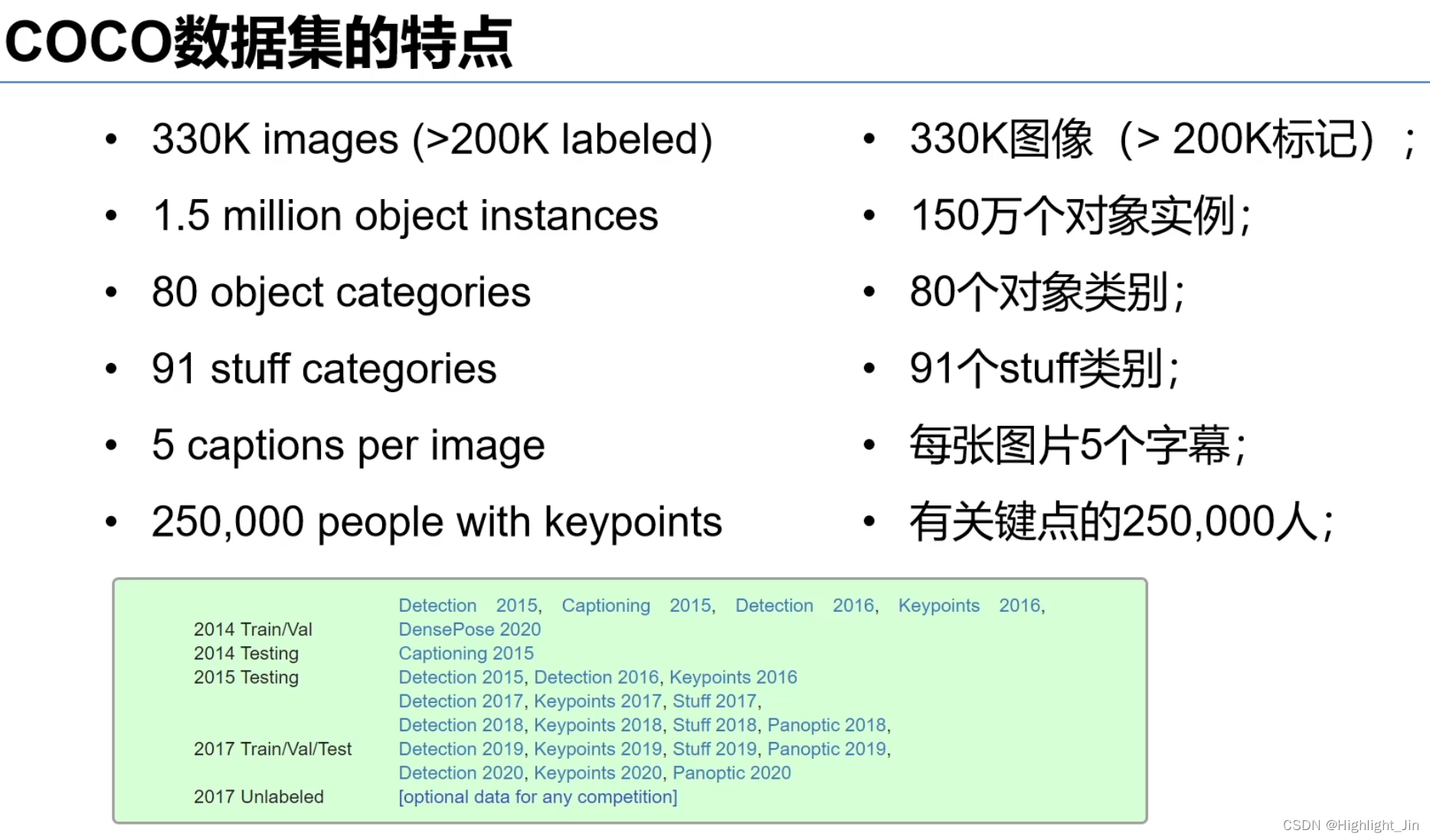
Task: Open Captioning 2015 next to 2014 Testing
Action: pyautogui.click(x=466, y=653)
